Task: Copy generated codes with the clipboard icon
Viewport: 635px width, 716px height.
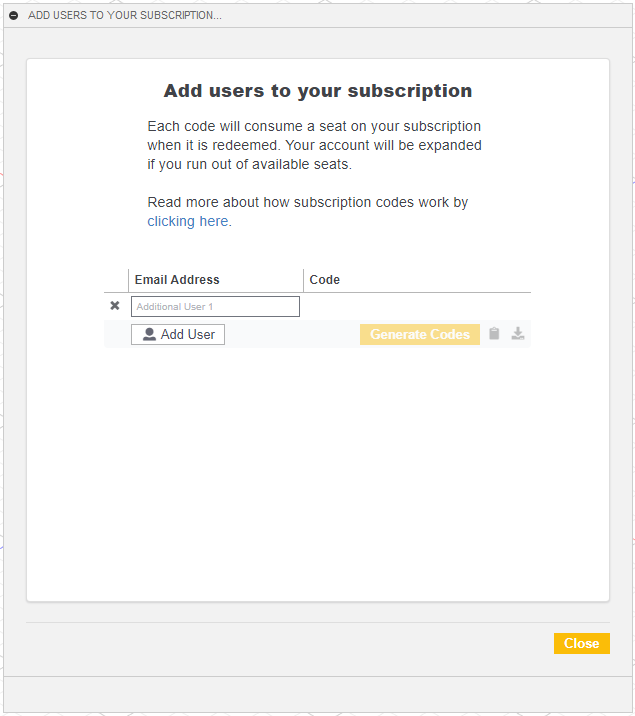Action: 494,334
